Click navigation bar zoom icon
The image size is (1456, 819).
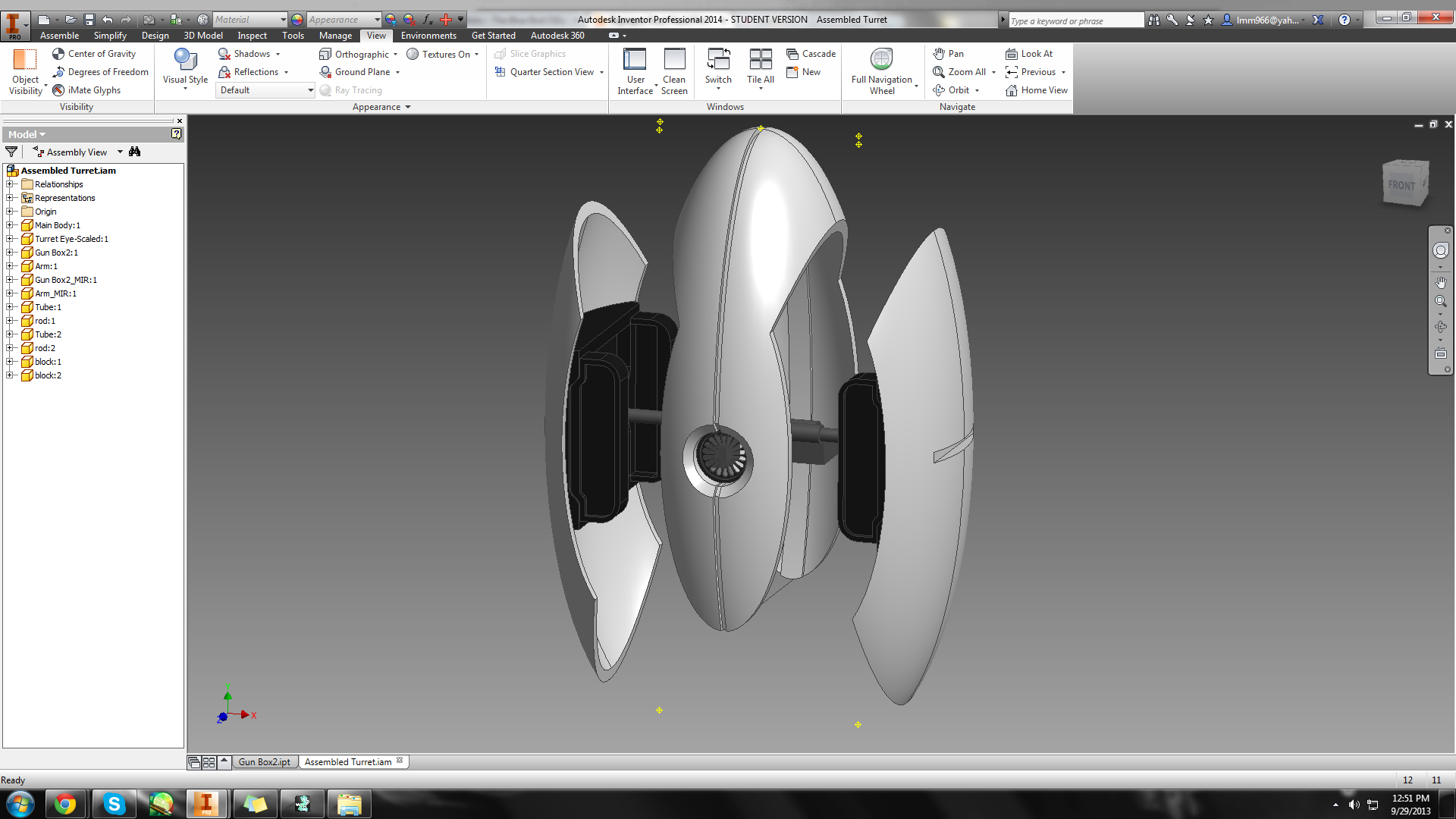pyautogui.click(x=1440, y=301)
